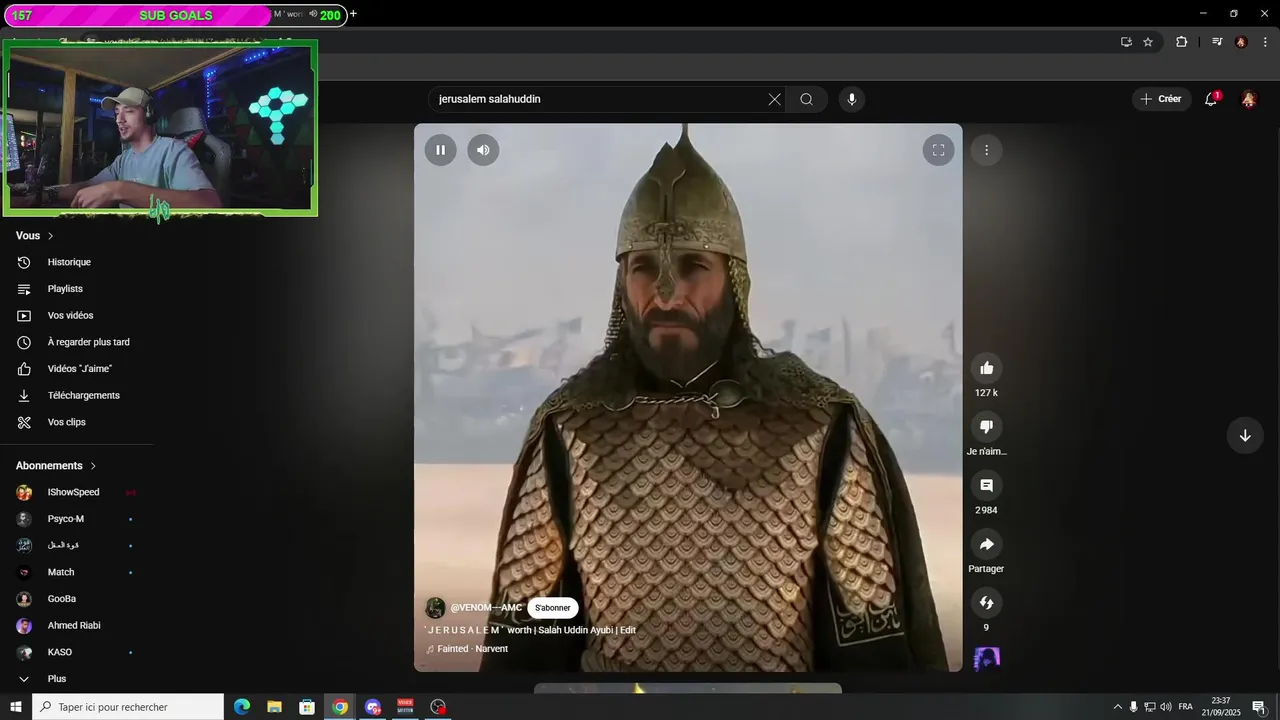Image resolution: width=1280 pixels, height=720 pixels.
Task: Open Vidéos "J'aime" in the sidebar
Action: click(78, 369)
